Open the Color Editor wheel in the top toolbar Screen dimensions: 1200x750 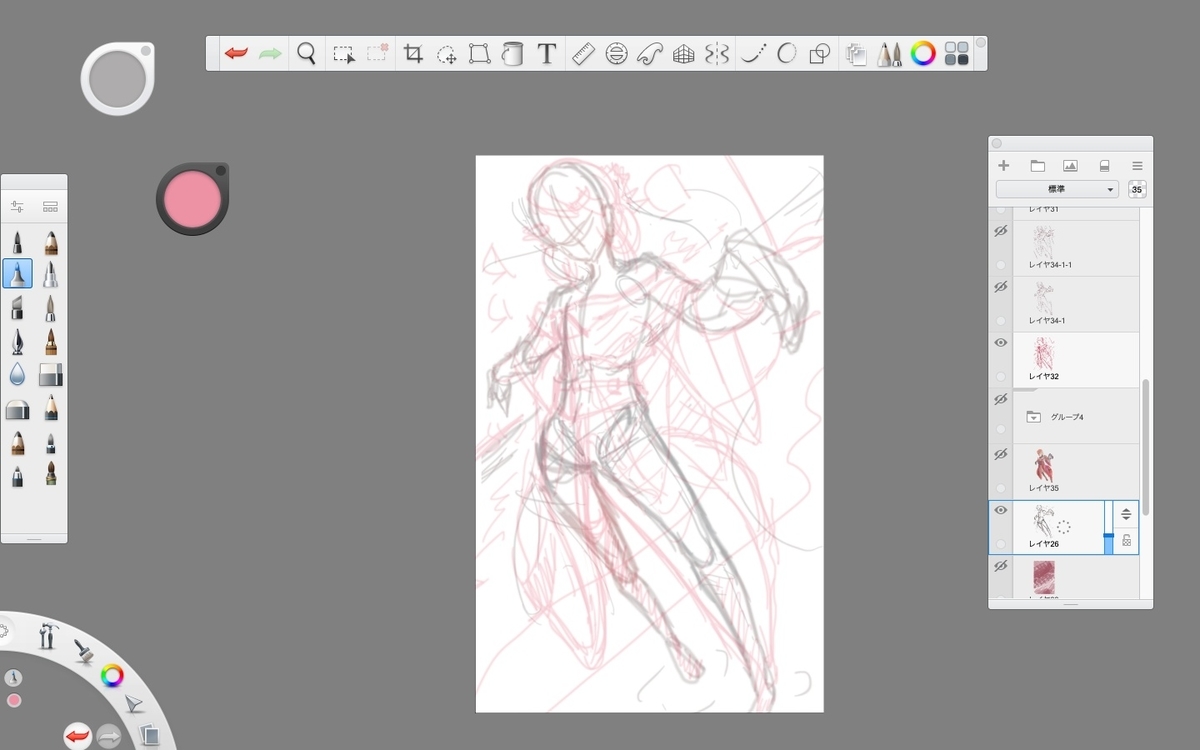tap(923, 54)
